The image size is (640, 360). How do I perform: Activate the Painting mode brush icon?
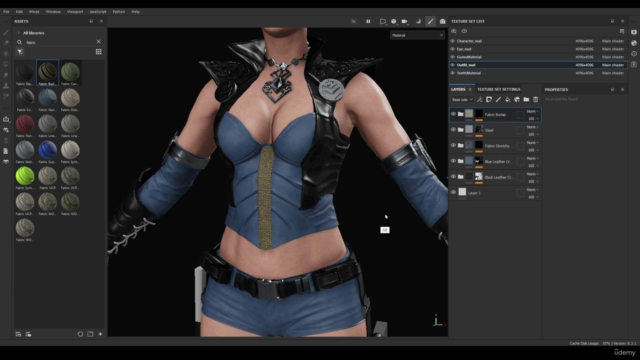431,21
